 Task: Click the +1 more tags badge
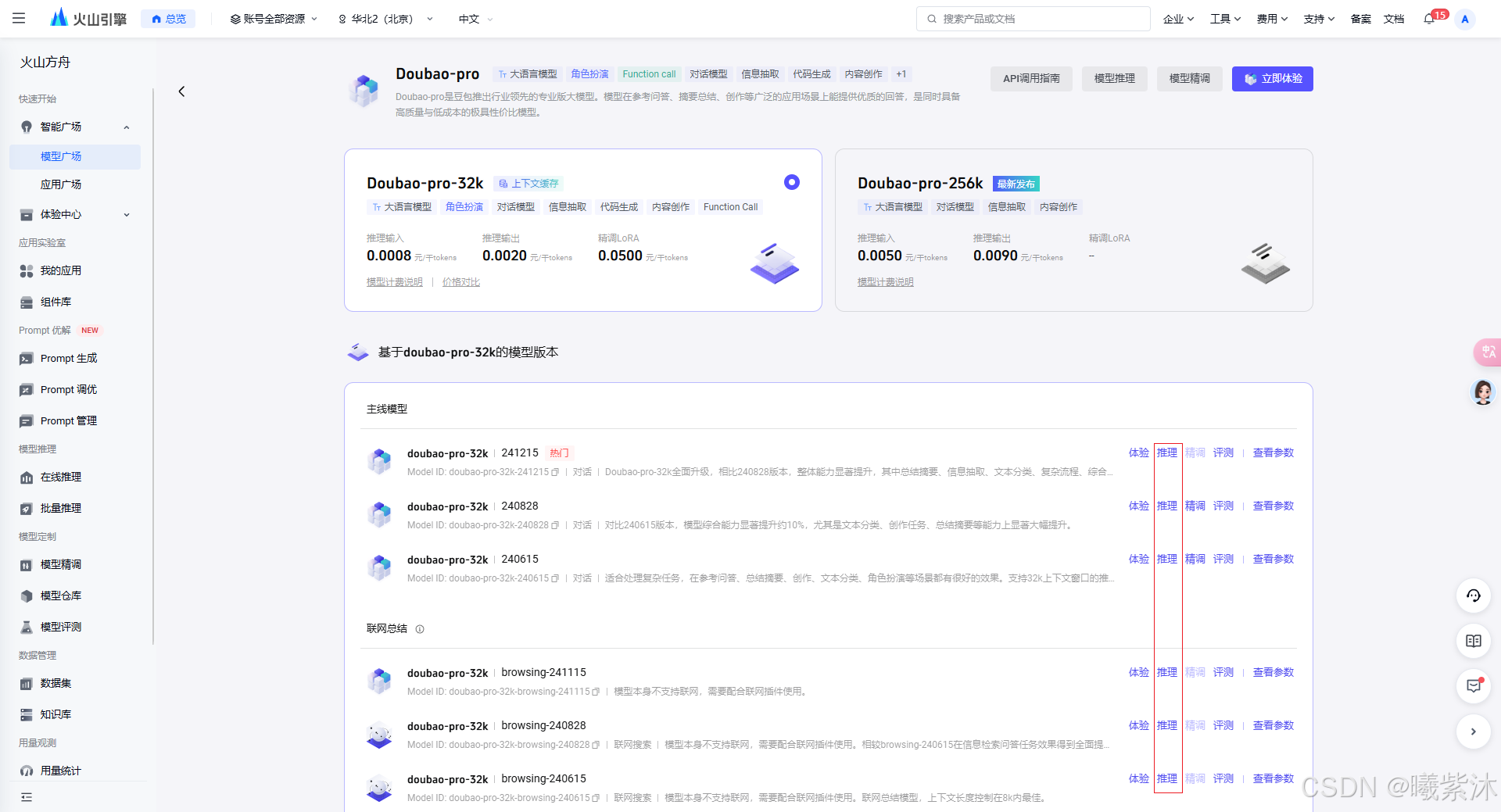[x=901, y=74]
